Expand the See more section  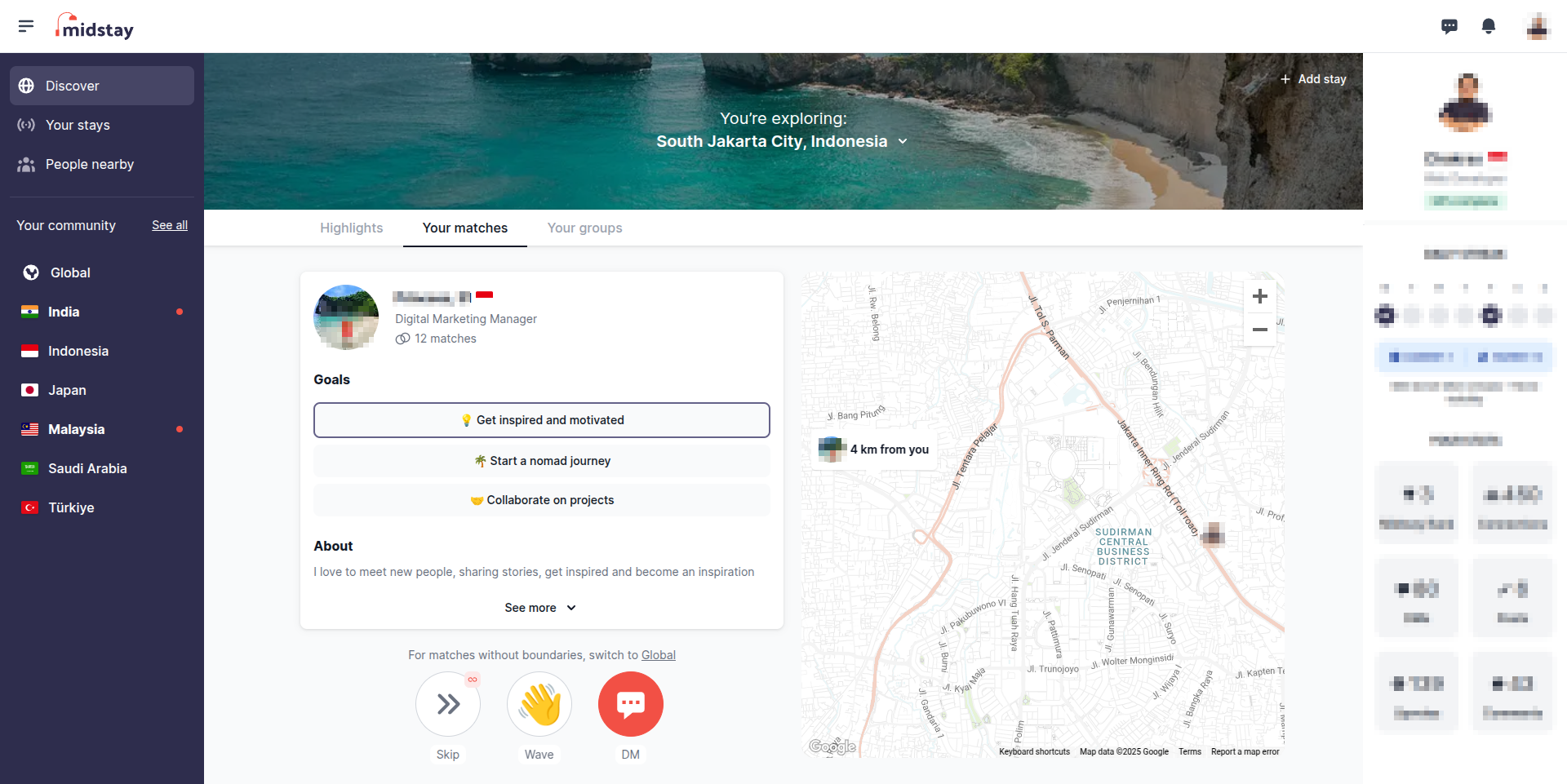pos(541,608)
